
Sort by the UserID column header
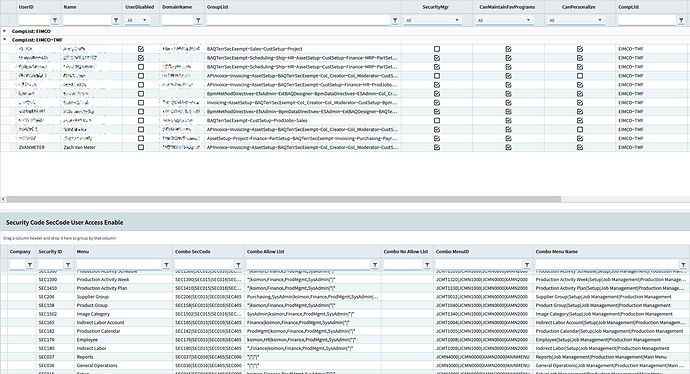point(26,7)
